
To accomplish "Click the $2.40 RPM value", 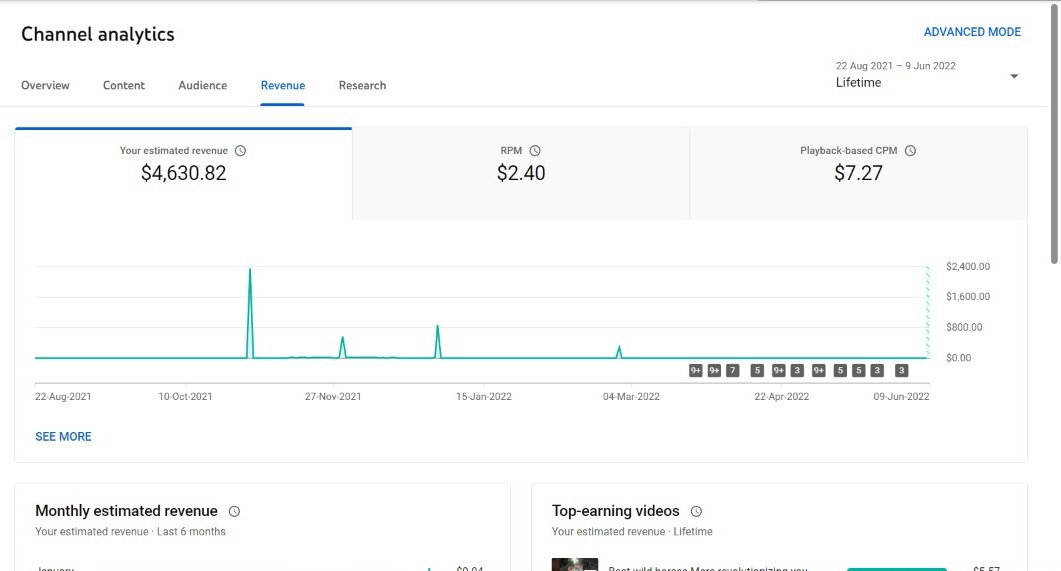I will 521,173.
